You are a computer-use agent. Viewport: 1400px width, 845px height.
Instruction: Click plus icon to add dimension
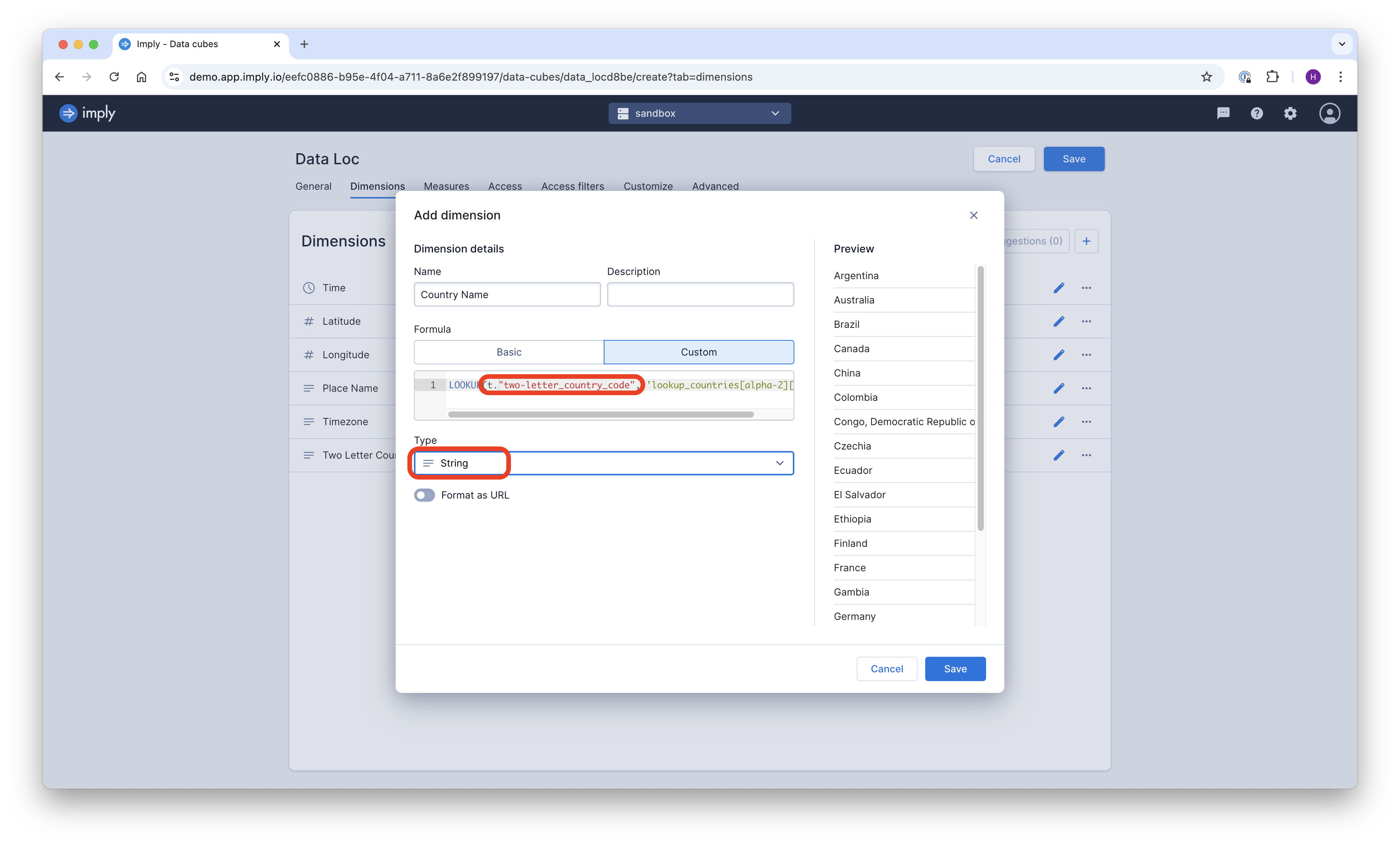point(1086,241)
